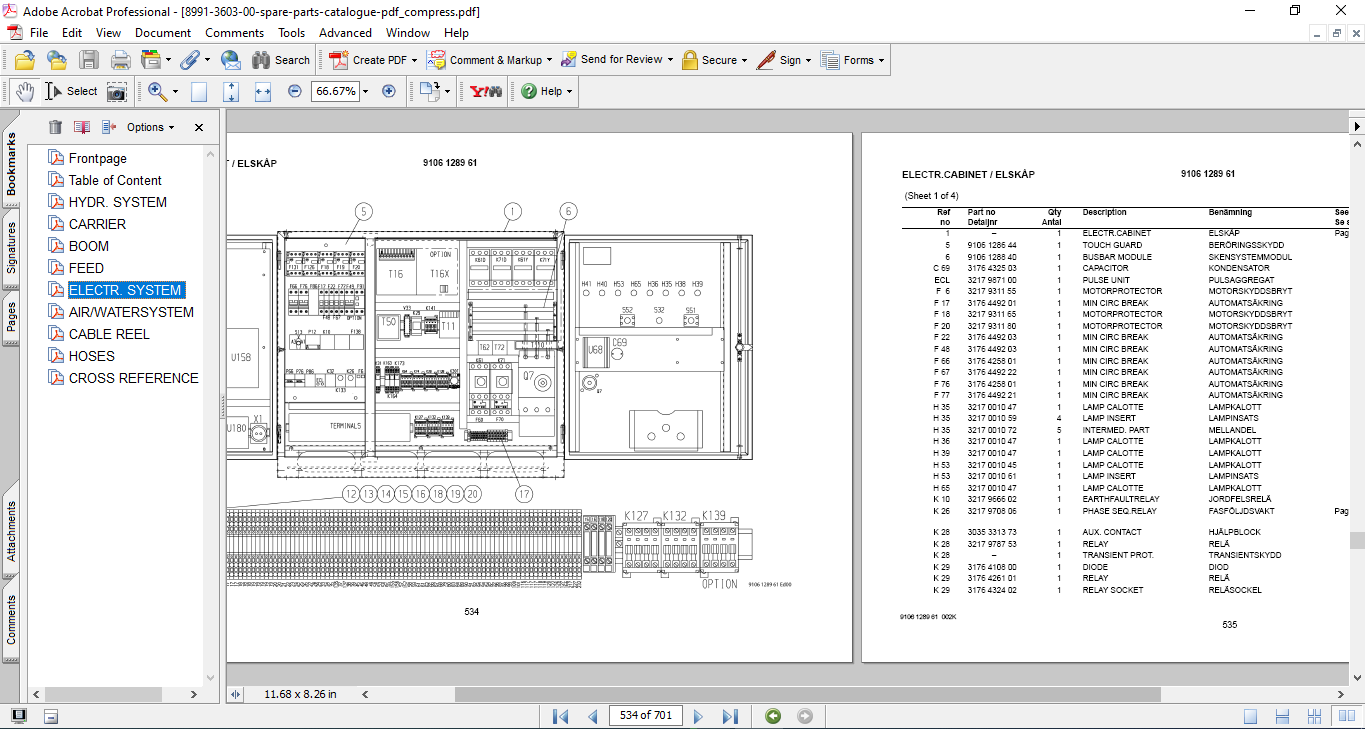Viewport: 1365px width, 729px height.
Task: Click the Snapshot camera tool
Action: pyautogui.click(x=117, y=91)
